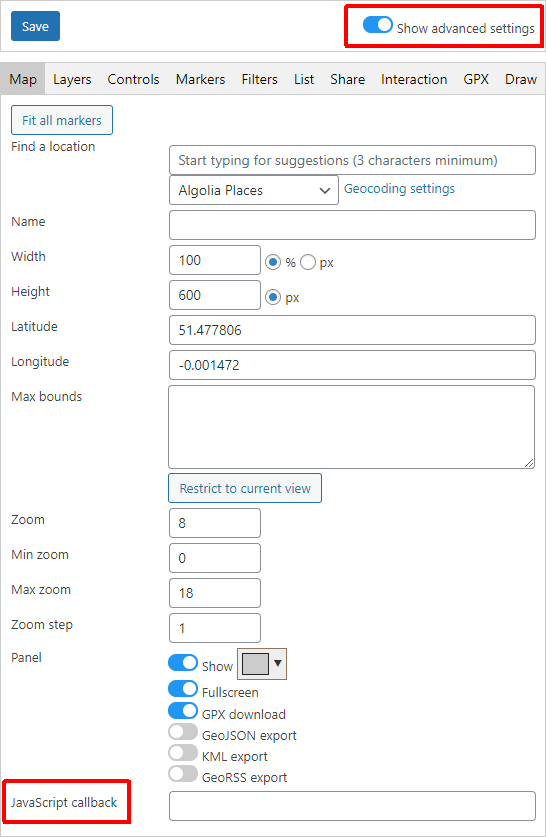Screen dimensions: 546x837
Task: Switch to the Layers tab
Action: 72,79
